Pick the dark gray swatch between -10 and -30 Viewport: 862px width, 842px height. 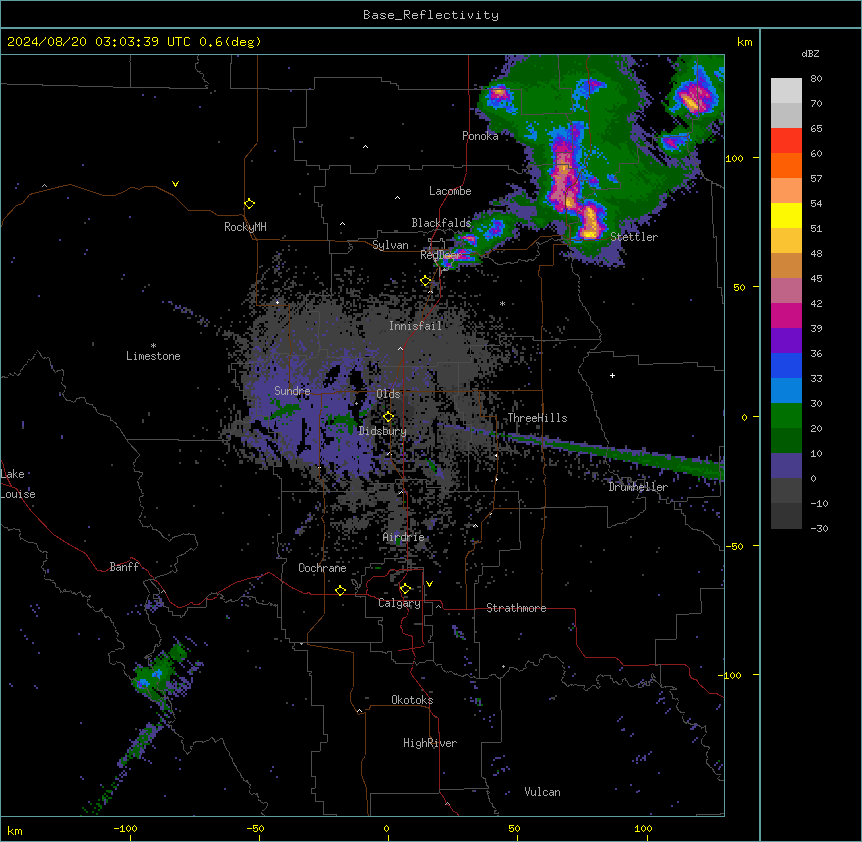[x=786, y=516]
